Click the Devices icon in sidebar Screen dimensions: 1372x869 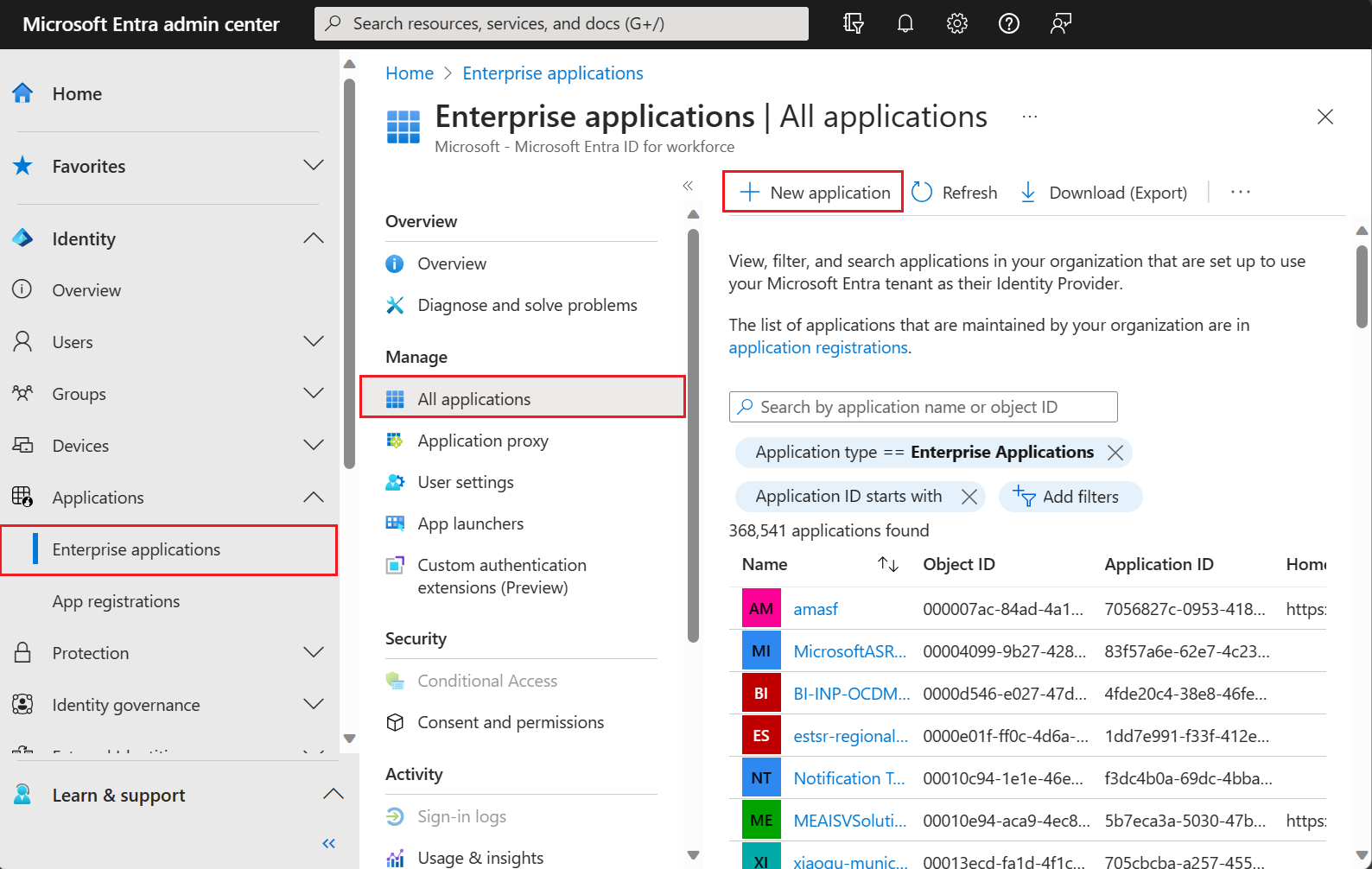coord(22,446)
